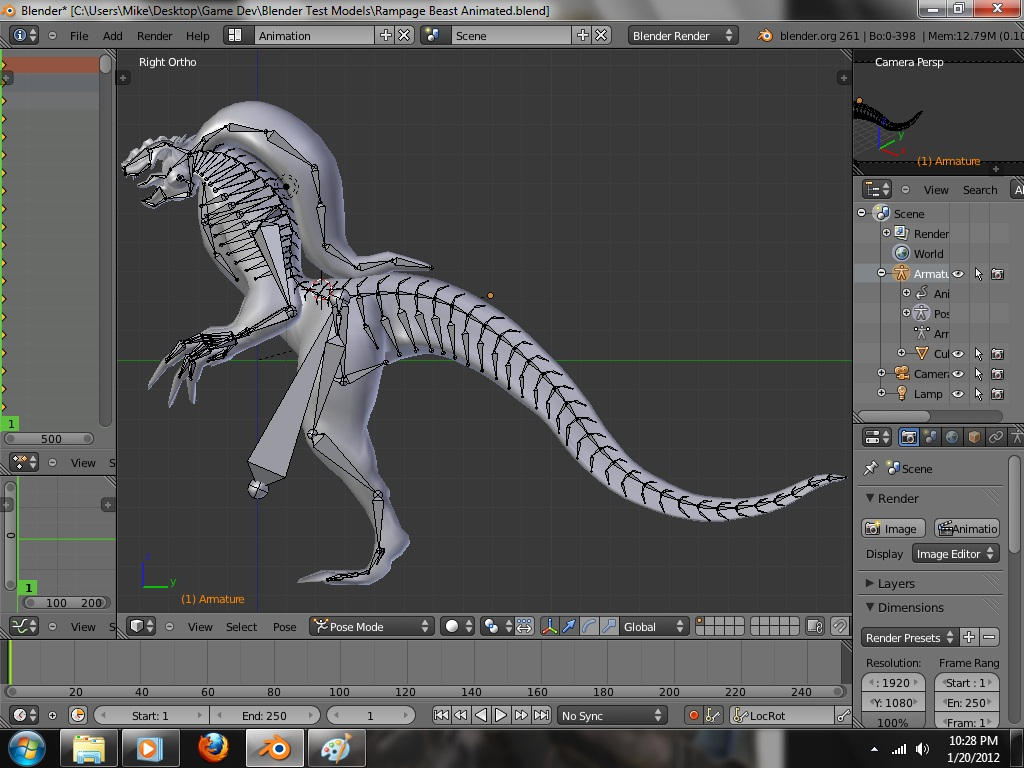Adjust the 100% resolution percentage slider

pos(893,723)
